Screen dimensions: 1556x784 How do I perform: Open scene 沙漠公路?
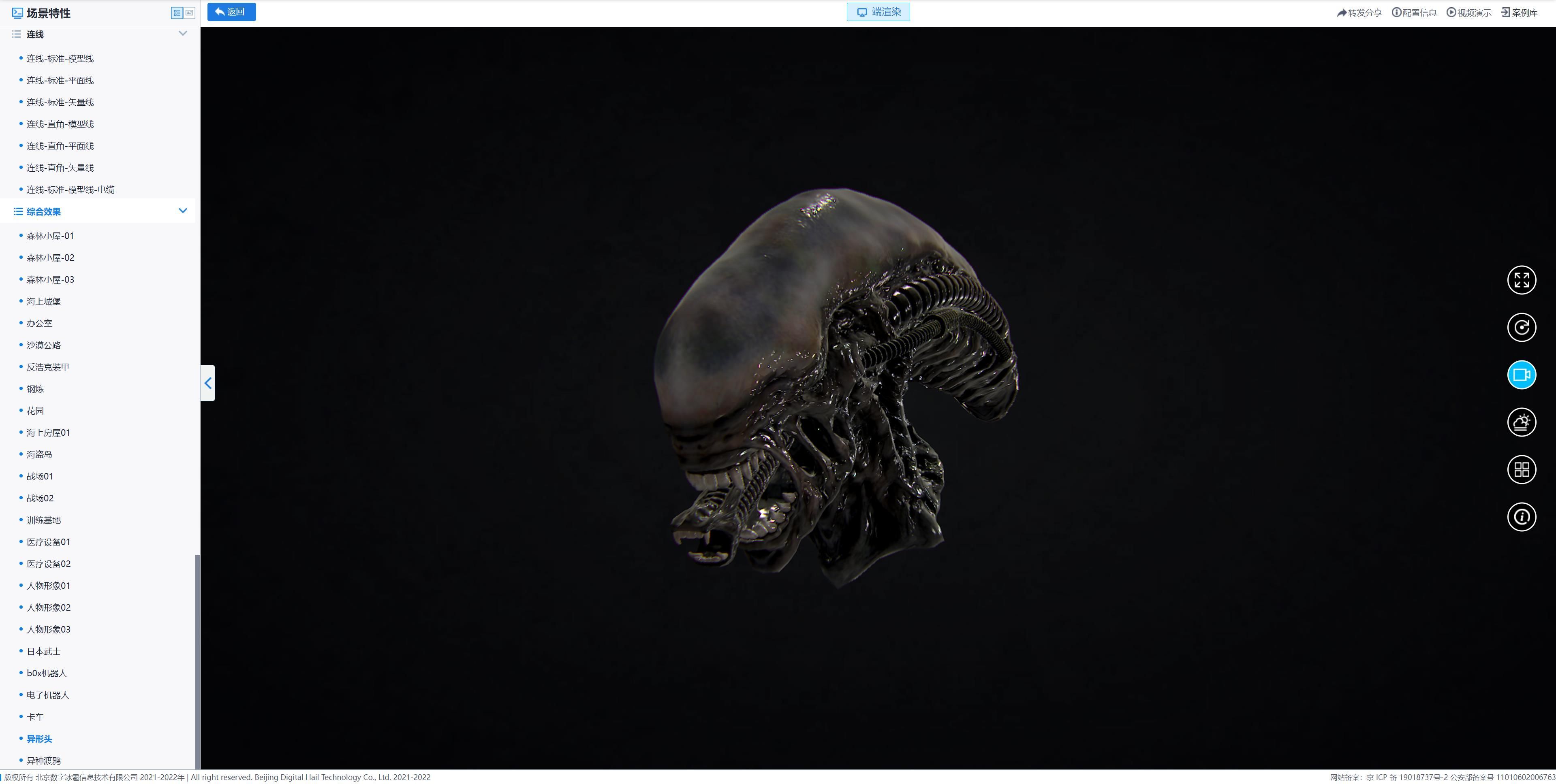pyautogui.click(x=43, y=345)
